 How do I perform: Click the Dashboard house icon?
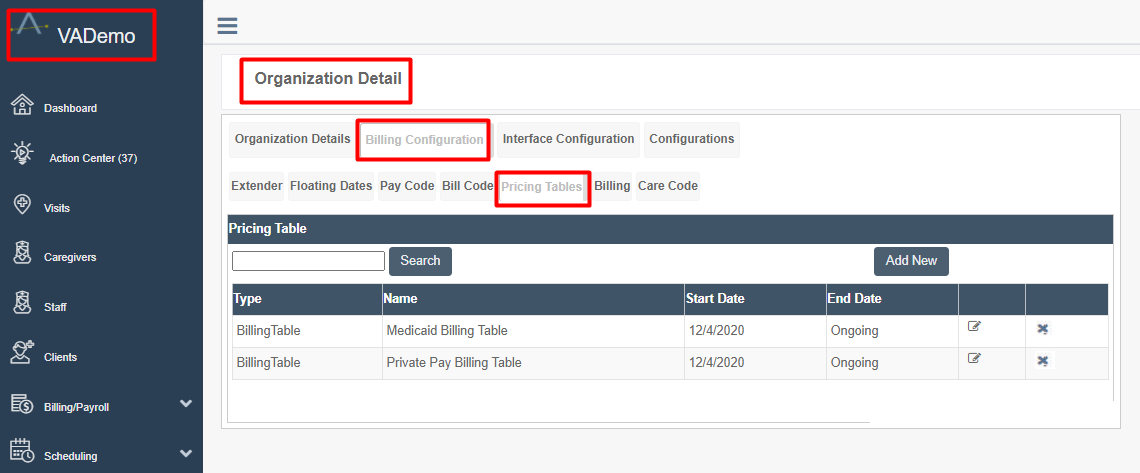coord(23,105)
